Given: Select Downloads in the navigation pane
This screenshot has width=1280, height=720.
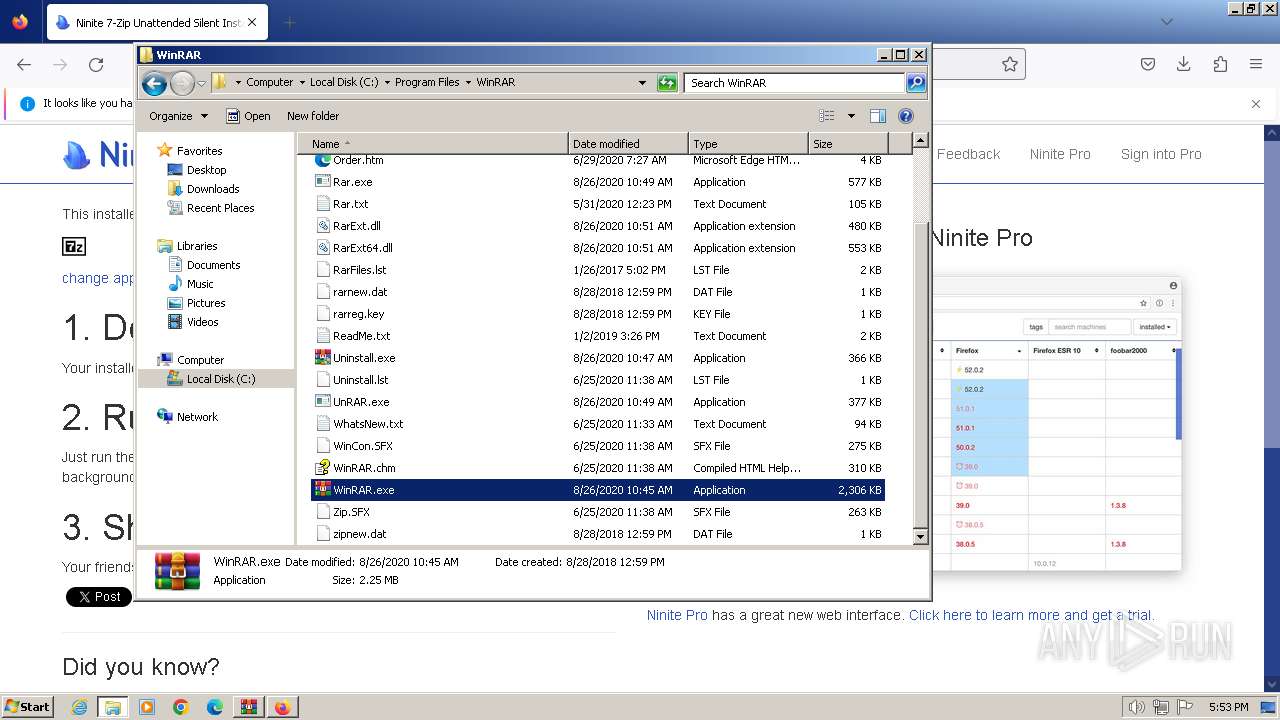Looking at the screenshot, I should point(213,189).
